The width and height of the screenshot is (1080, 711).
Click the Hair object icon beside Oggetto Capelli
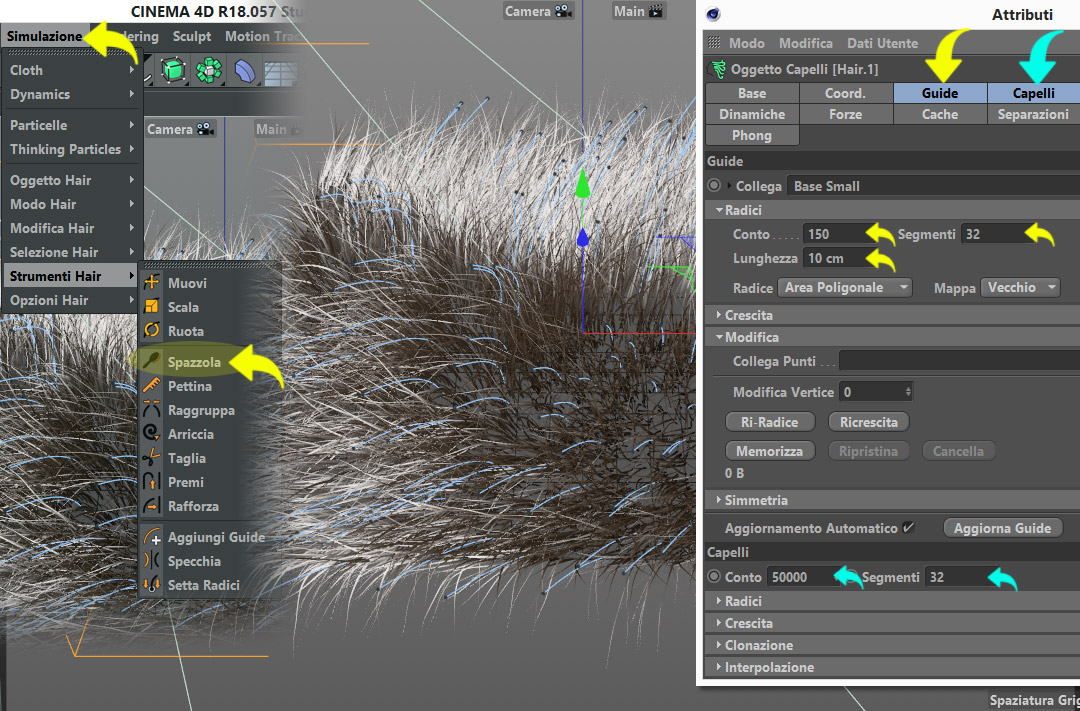[718, 69]
